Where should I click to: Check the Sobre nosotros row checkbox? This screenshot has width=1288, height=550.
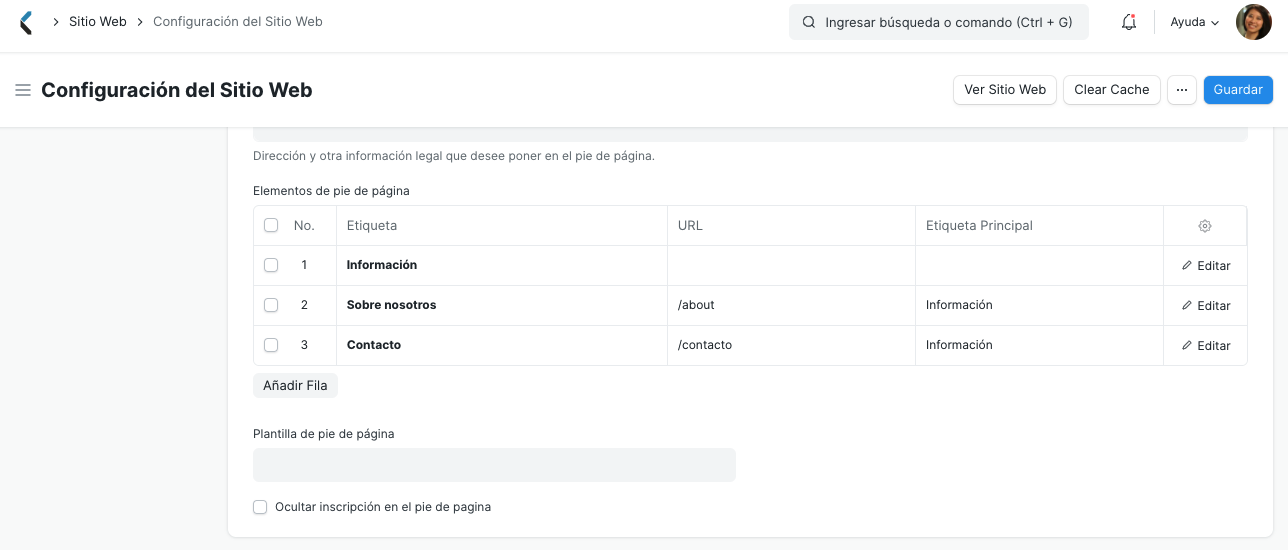(x=271, y=305)
